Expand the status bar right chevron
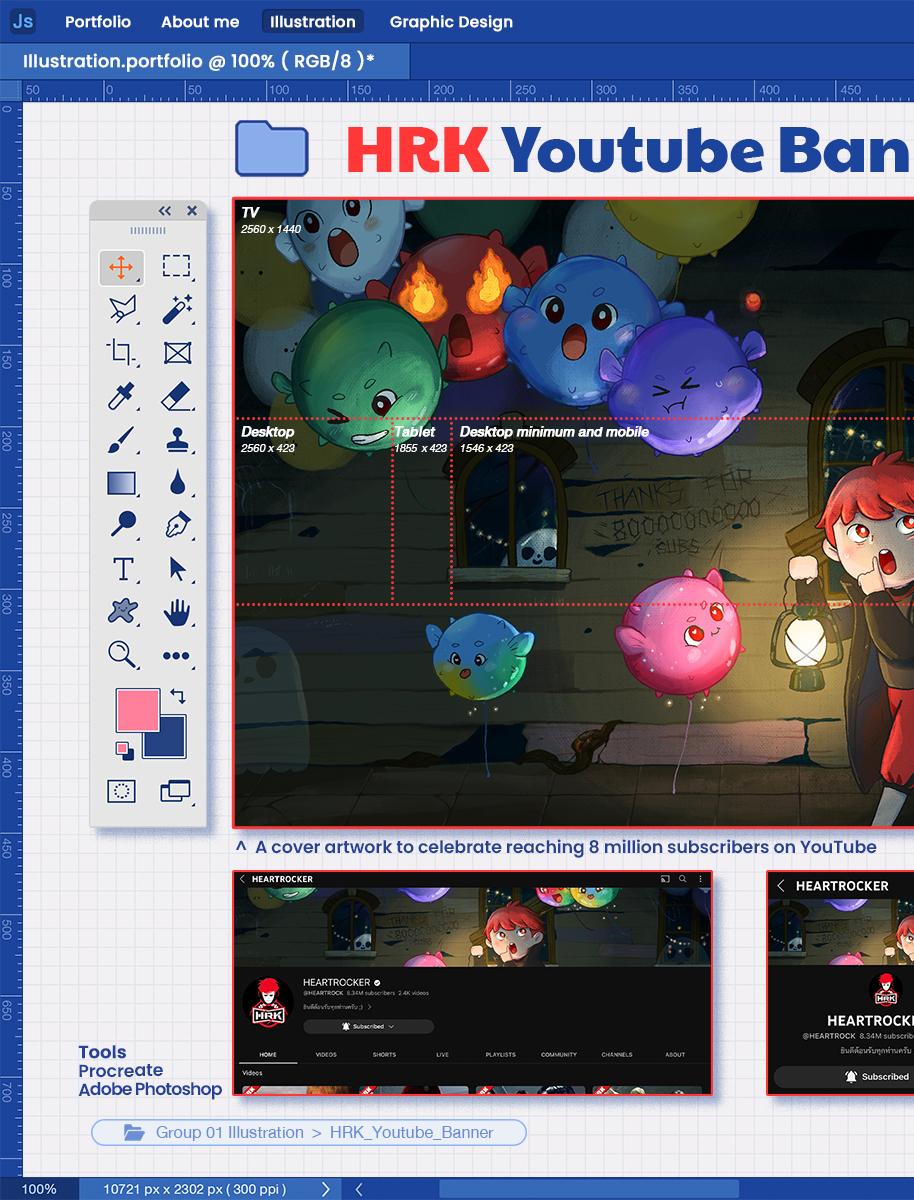The height and width of the screenshot is (1200, 914). coord(325,1189)
